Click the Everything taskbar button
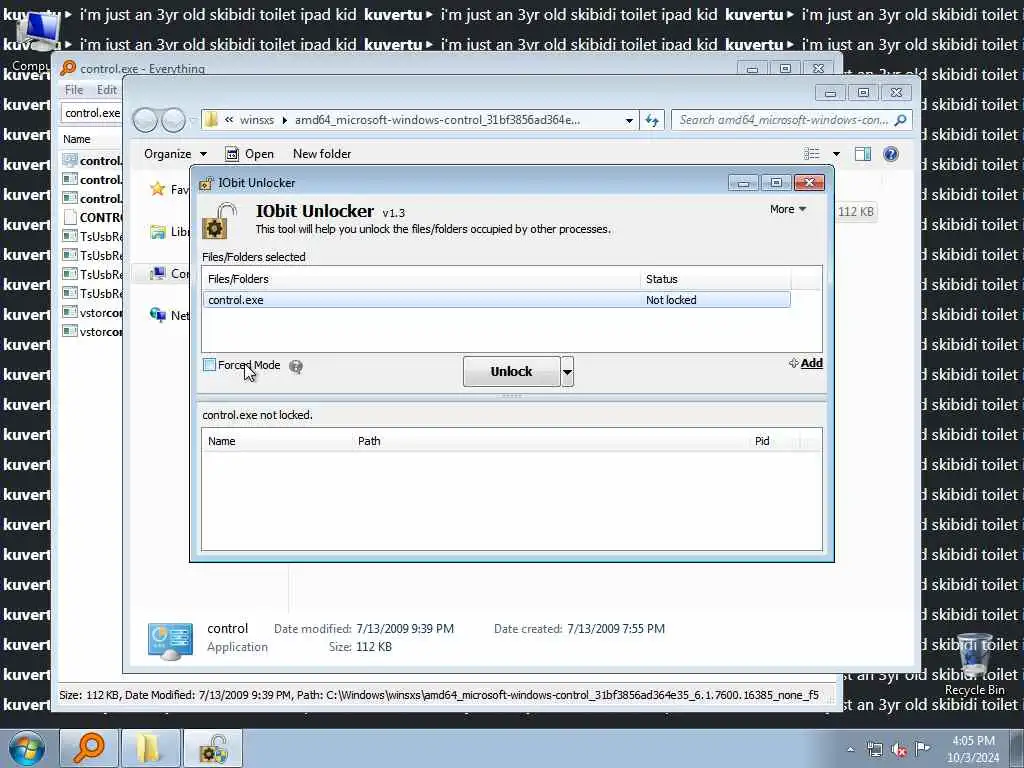Screen dimensions: 1024x768 point(88,748)
